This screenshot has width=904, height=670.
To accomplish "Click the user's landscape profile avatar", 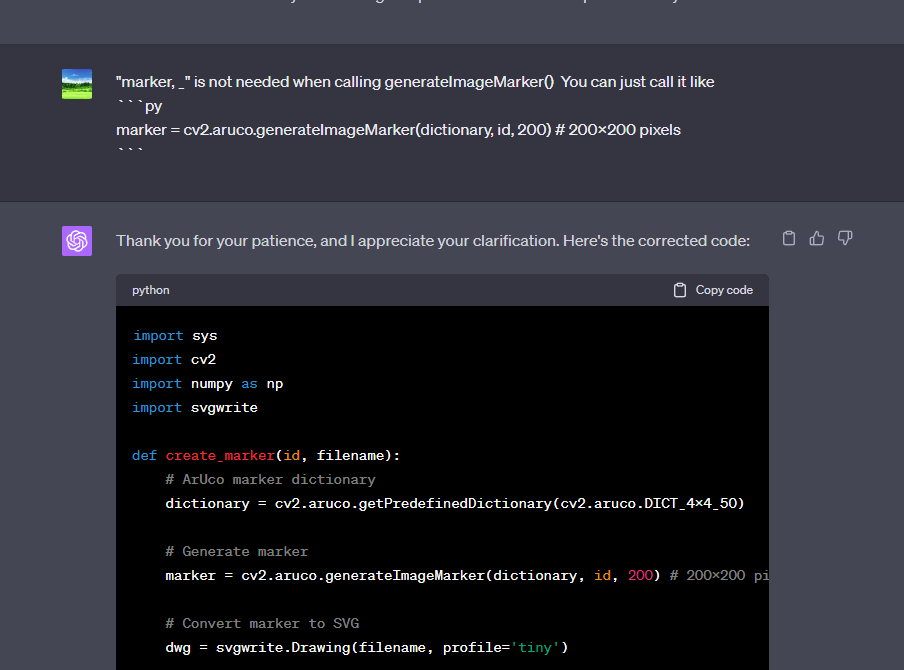I will pos(77,84).
